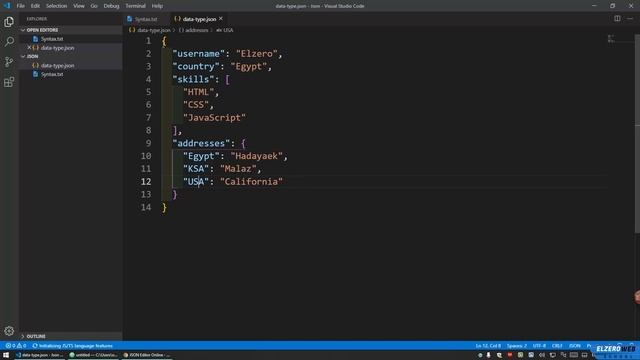Open the Search view in activity bar

(x=9, y=42)
